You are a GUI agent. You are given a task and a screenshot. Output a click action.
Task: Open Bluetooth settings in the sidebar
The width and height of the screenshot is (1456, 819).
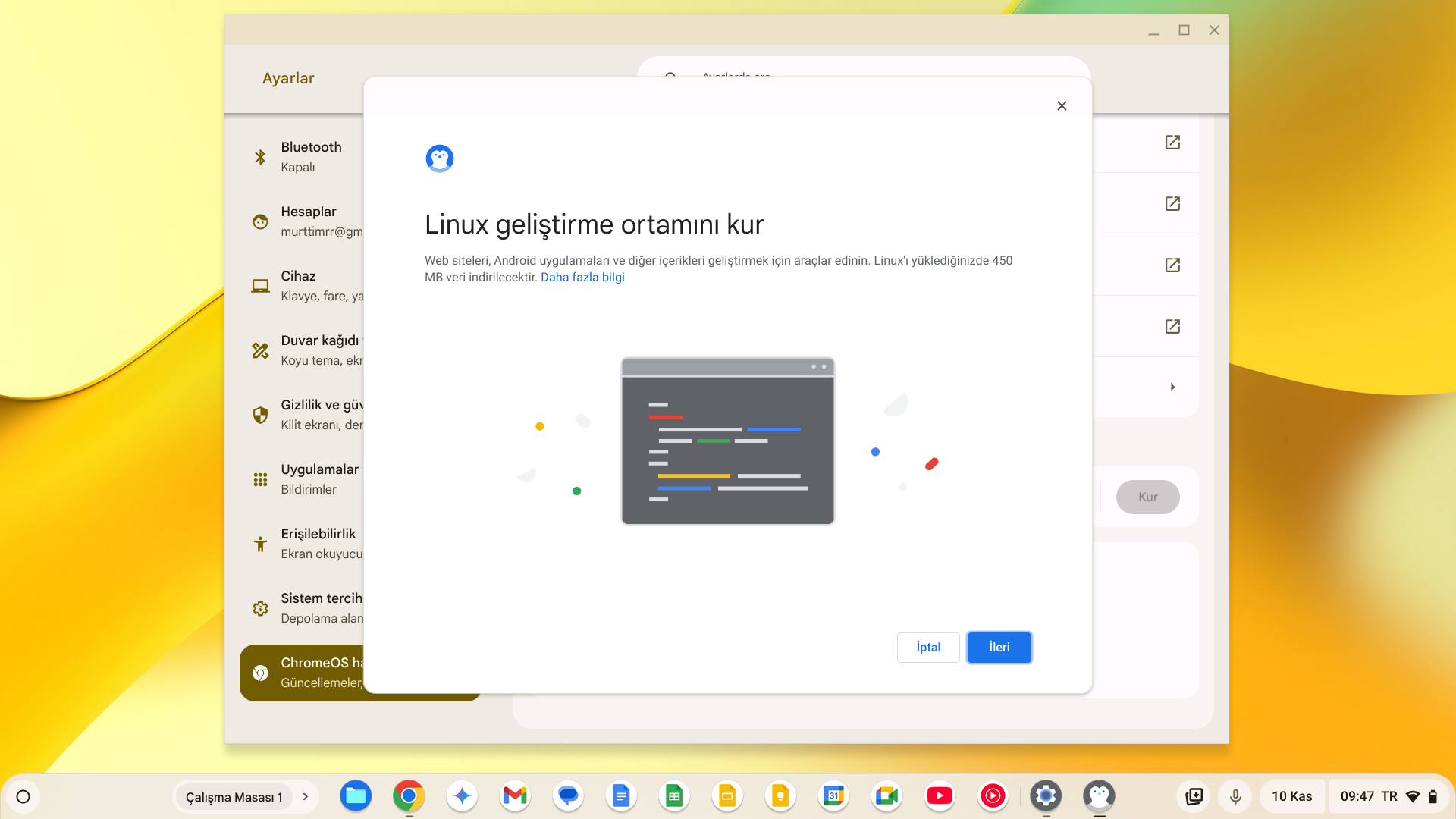[x=303, y=157]
